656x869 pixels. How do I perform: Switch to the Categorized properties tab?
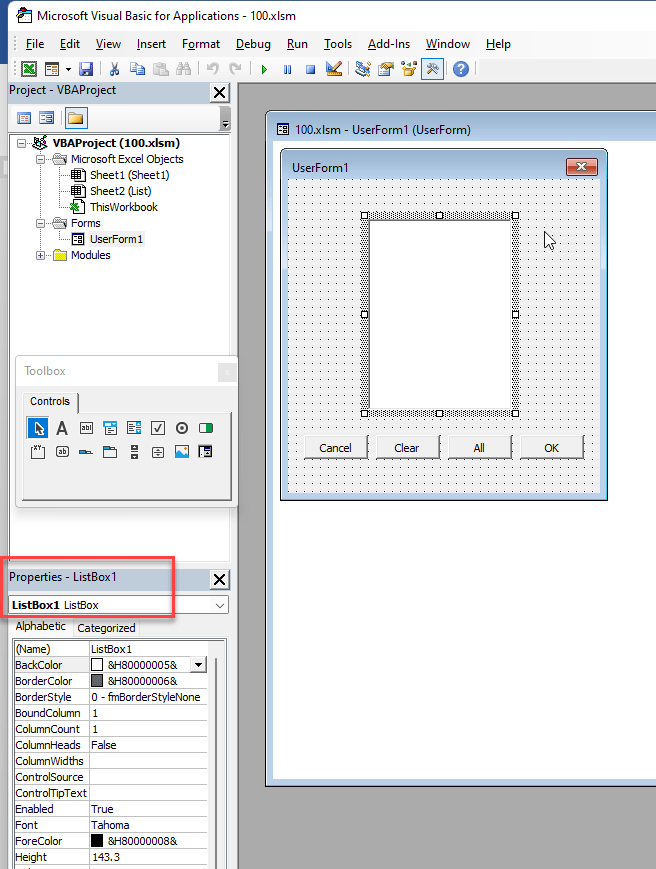click(106, 628)
